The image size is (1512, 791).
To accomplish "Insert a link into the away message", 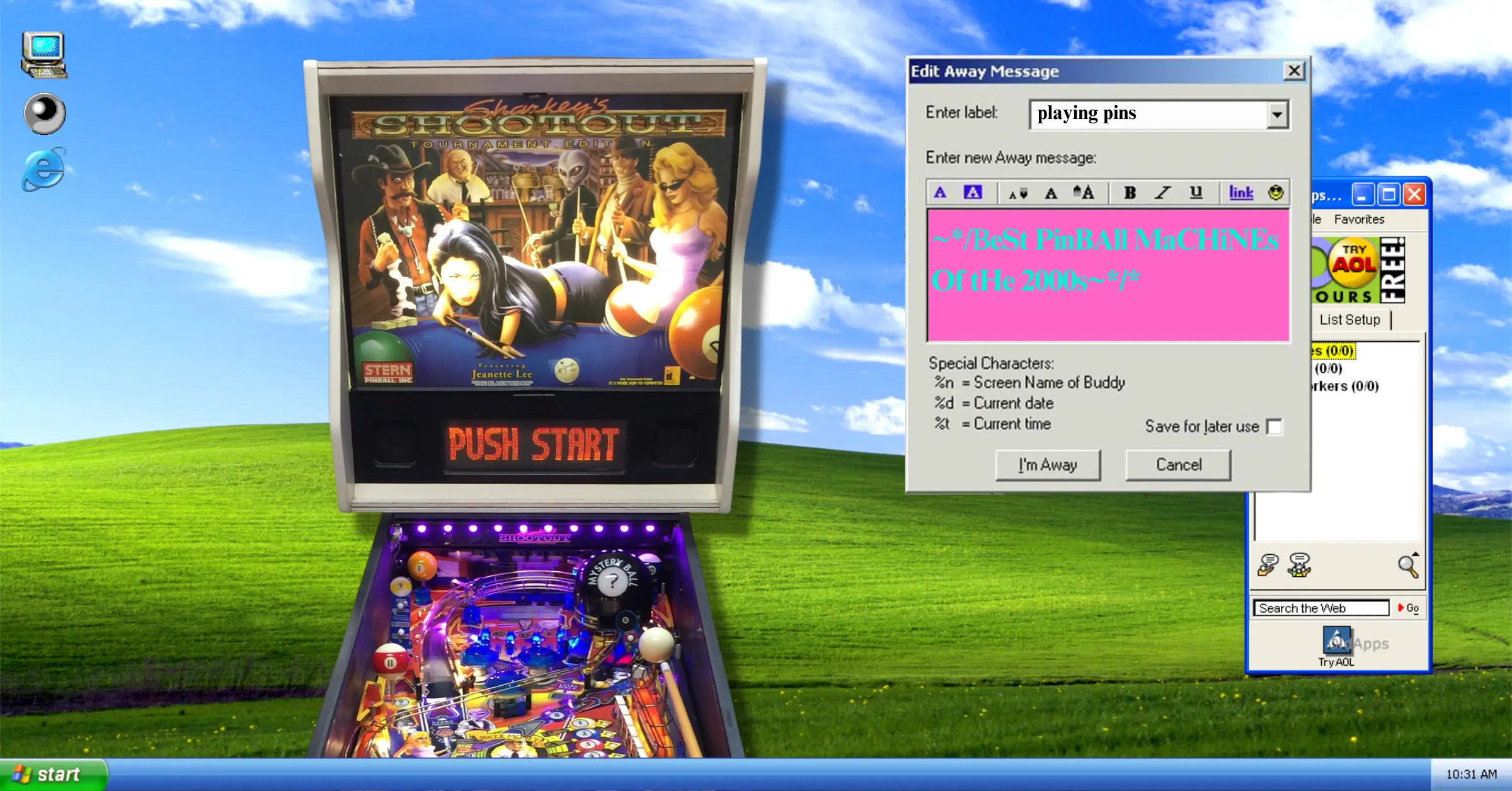I will pos(1240,193).
